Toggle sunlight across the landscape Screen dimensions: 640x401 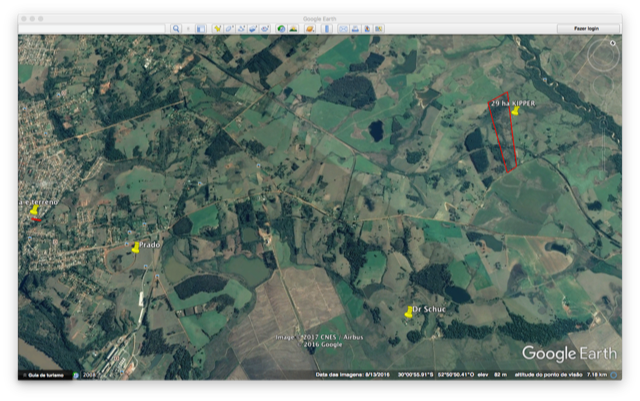coord(294,29)
